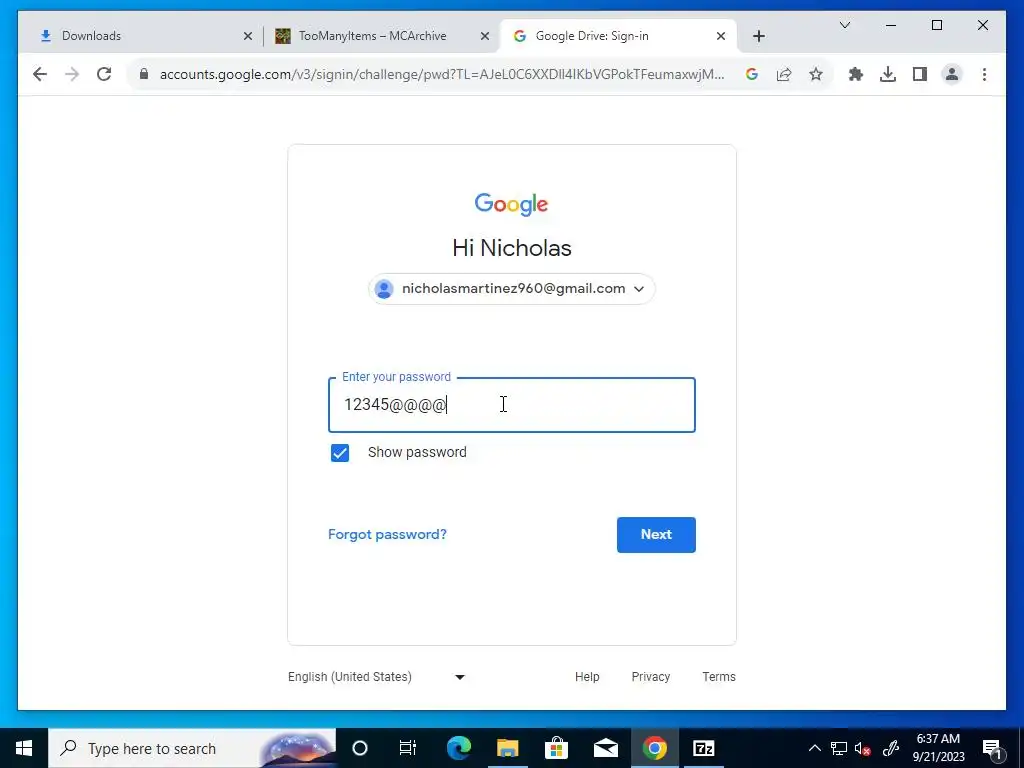
Task: Open tab search chevron
Action: coord(845,25)
